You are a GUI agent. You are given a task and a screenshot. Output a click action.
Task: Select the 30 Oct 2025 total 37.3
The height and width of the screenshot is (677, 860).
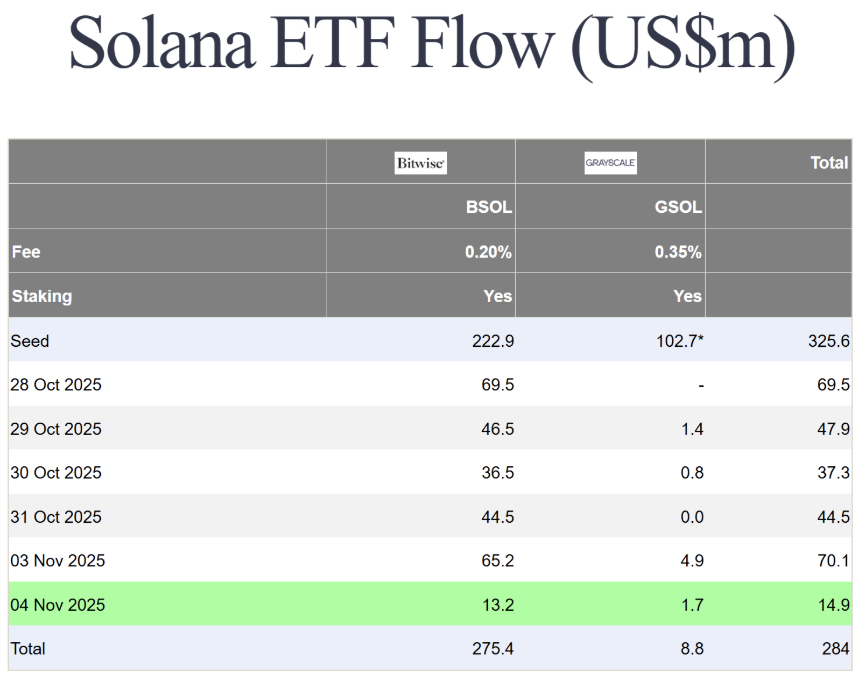(833, 473)
